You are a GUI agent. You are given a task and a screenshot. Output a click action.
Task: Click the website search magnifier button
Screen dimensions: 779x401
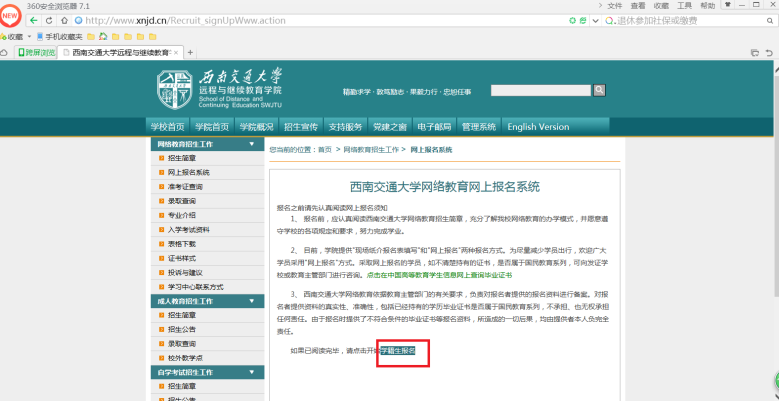(x=599, y=90)
